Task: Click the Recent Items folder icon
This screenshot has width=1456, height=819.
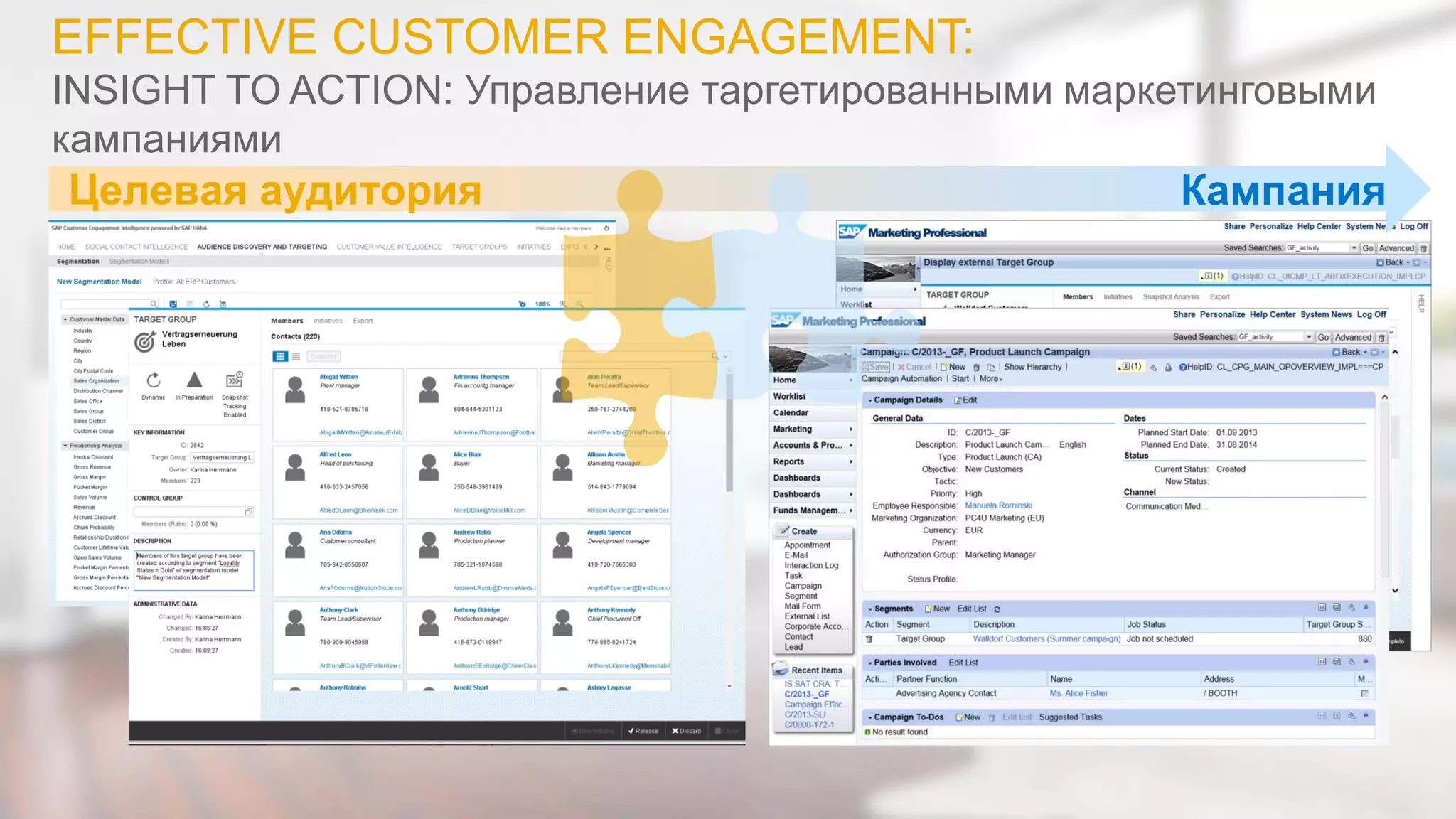Action: pos(781,670)
